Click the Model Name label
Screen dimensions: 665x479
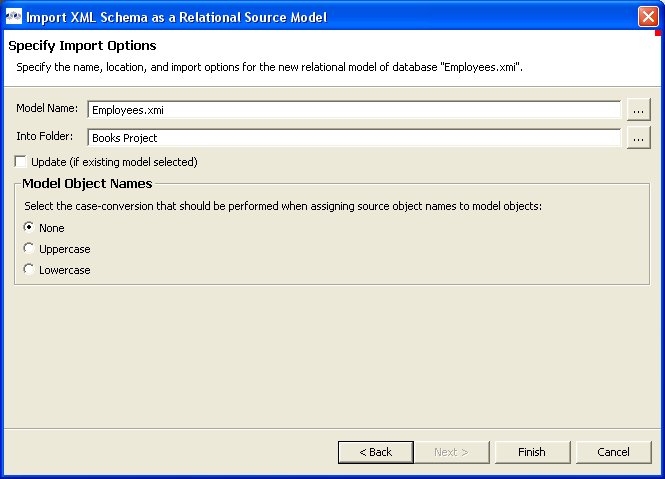(x=47, y=109)
